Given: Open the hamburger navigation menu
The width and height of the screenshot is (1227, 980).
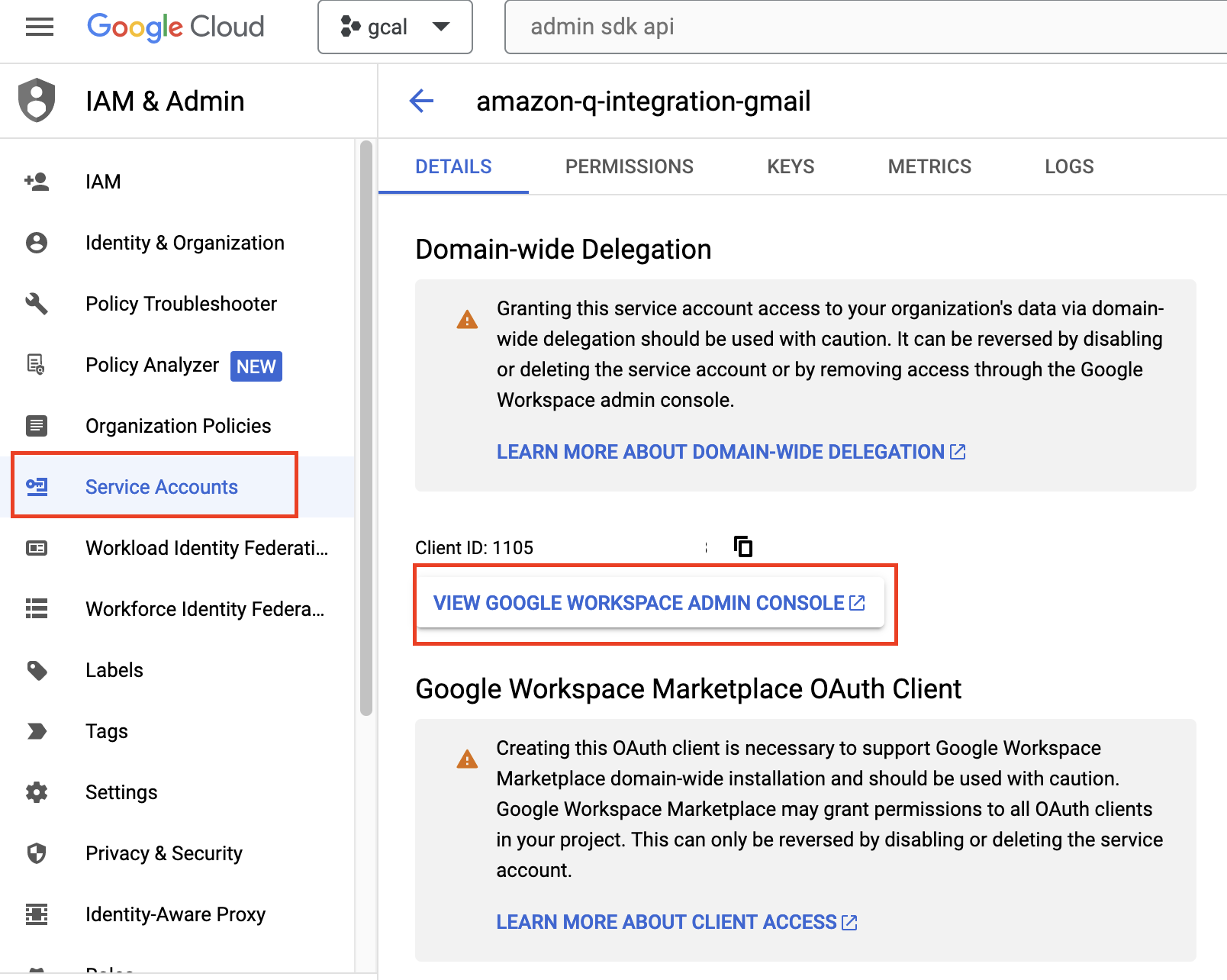Looking at the screenshot, I should 39,27.
